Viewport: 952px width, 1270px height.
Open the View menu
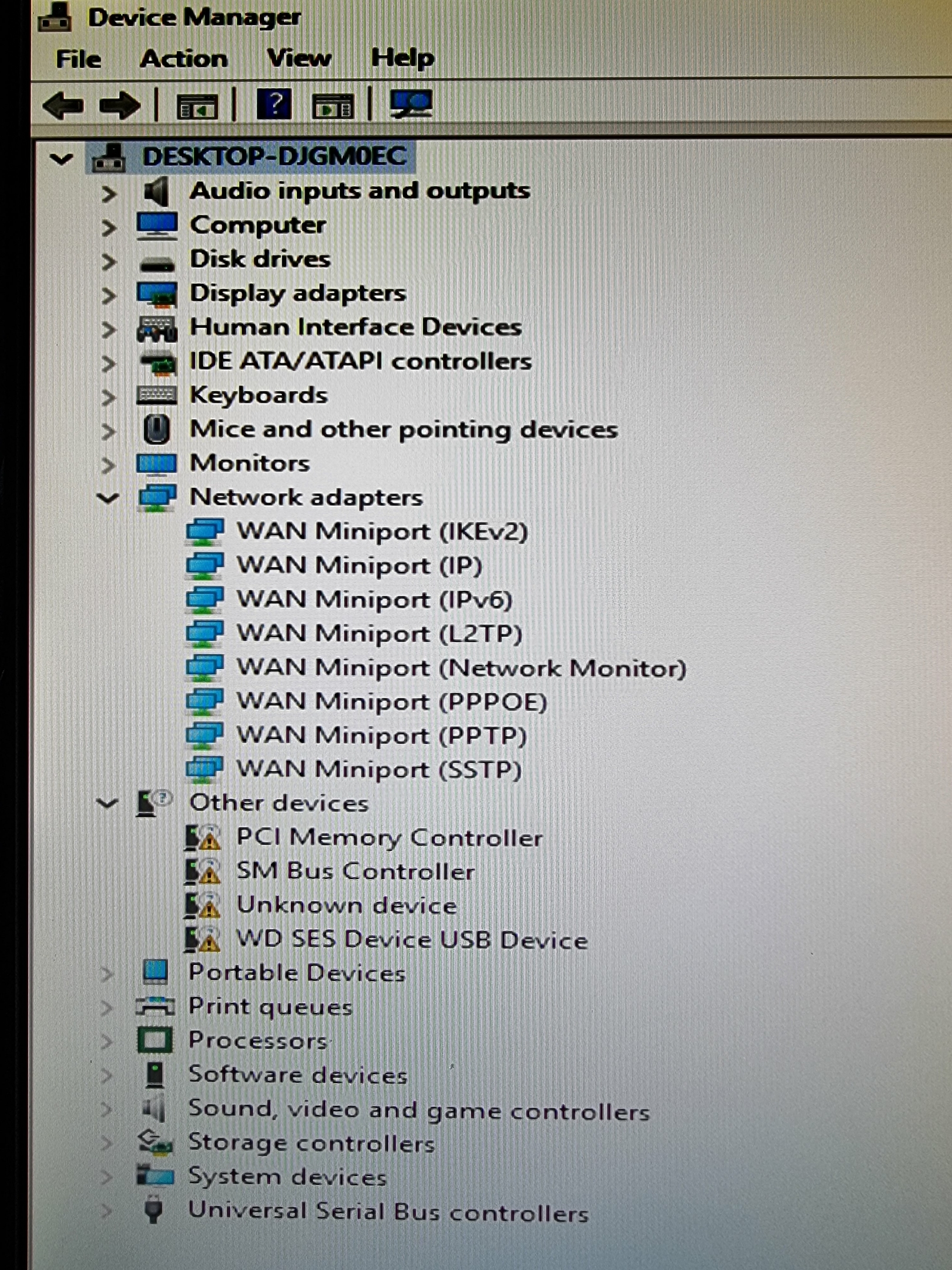point(299,58)
